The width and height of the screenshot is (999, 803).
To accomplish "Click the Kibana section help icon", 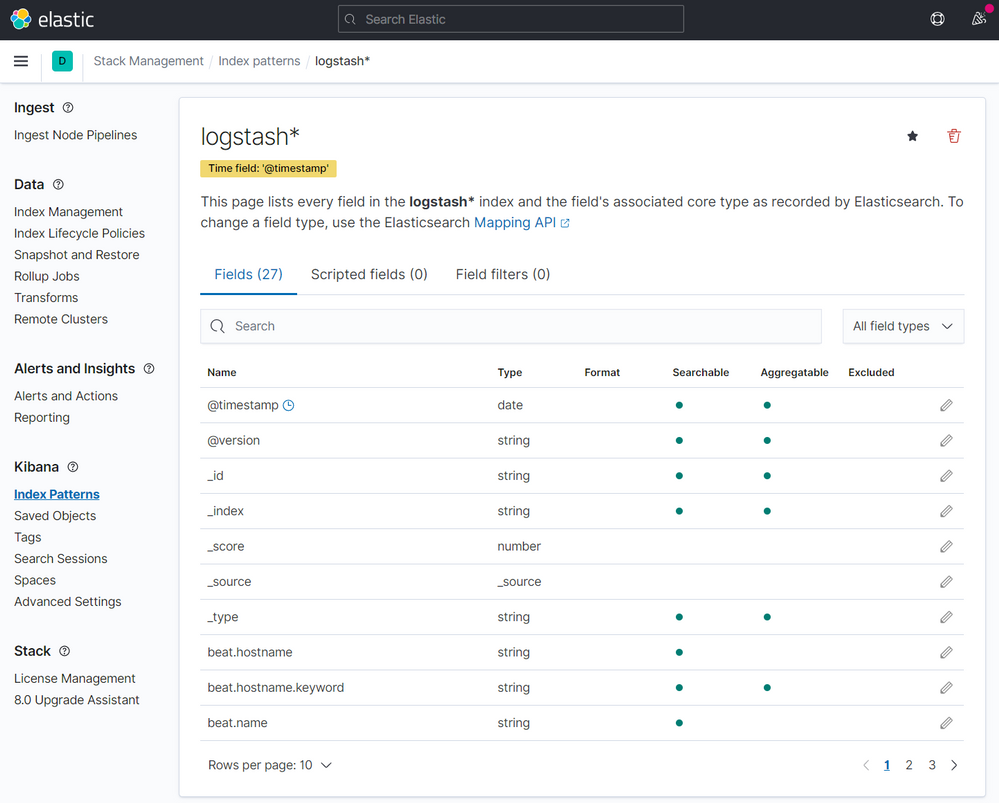I will (73, 467).
